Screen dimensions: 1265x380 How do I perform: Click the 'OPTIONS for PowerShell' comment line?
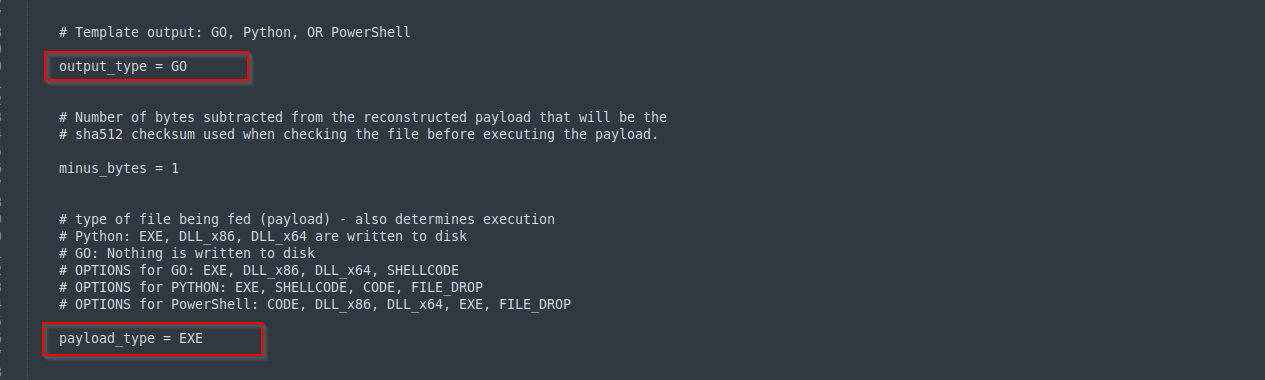click(315, 304)
